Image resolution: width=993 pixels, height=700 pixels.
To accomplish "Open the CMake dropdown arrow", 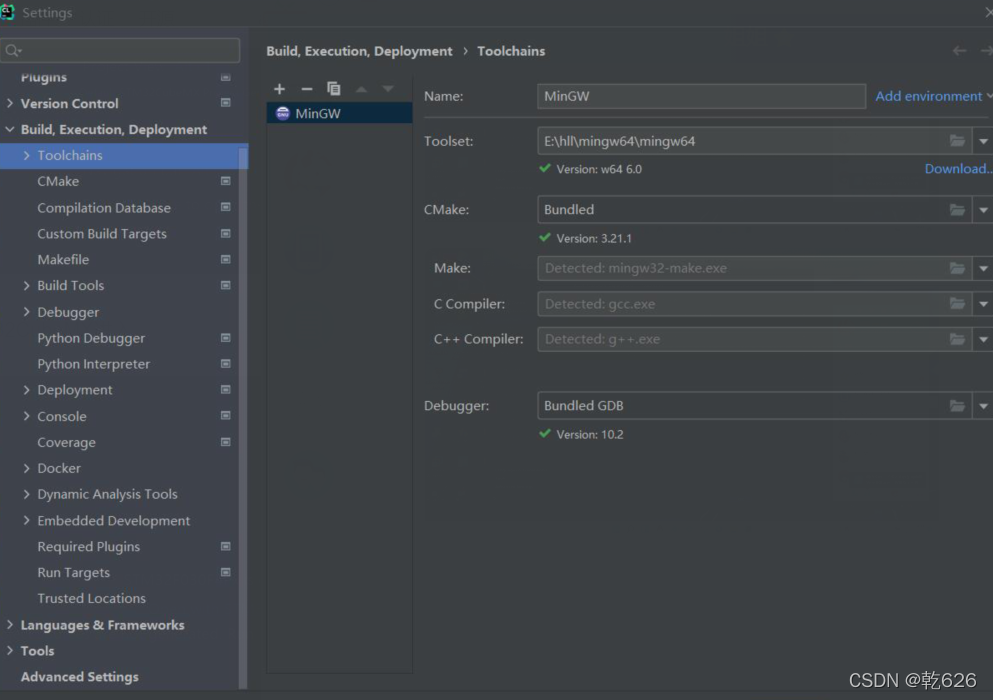I will pyautogui.click(x=983, y=210).
